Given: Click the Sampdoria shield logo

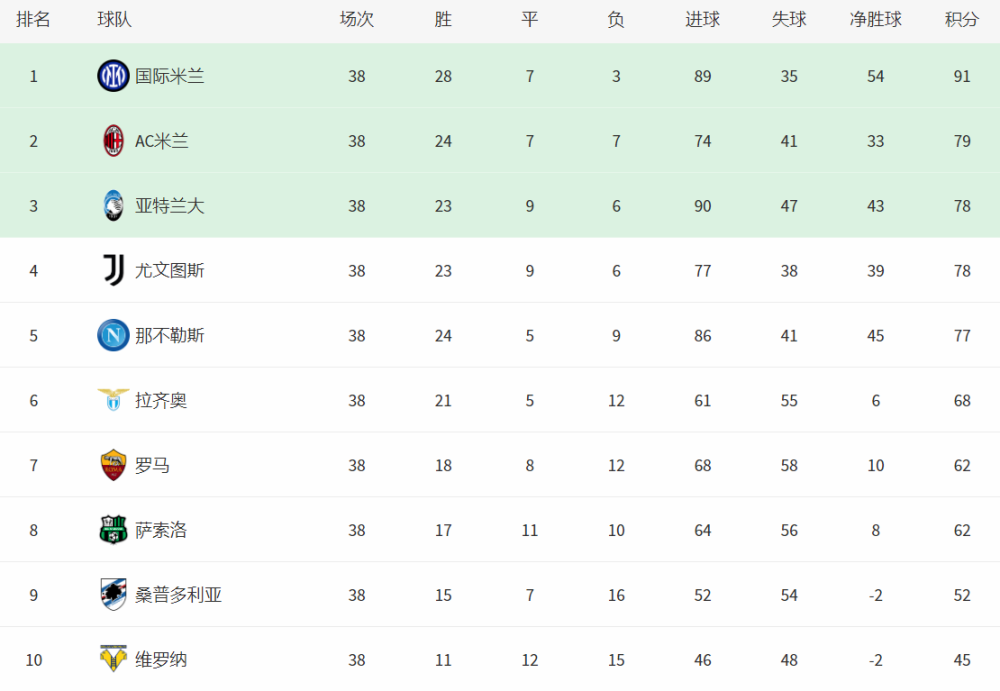Looking at the screenshot, I should (114, 595).
